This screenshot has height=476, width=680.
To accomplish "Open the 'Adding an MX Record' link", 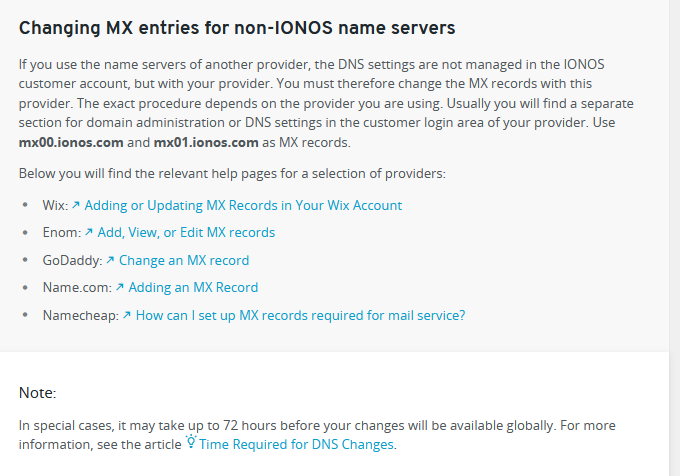I will (x=193, y=287).
